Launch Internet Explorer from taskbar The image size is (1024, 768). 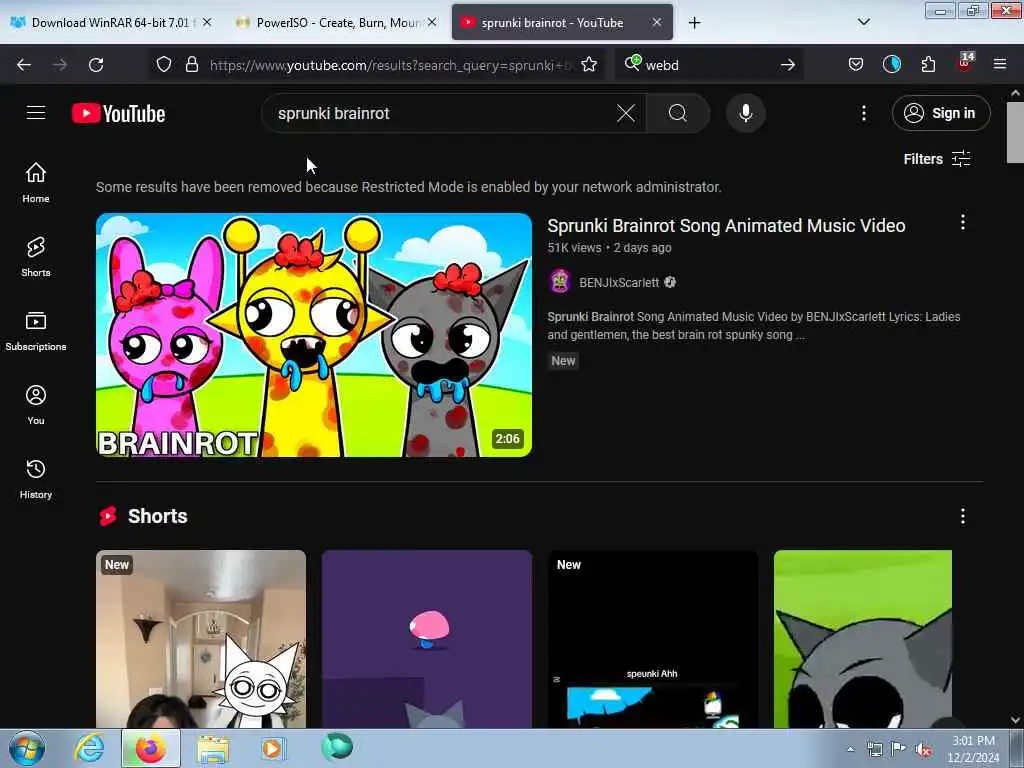click(89, 748)
